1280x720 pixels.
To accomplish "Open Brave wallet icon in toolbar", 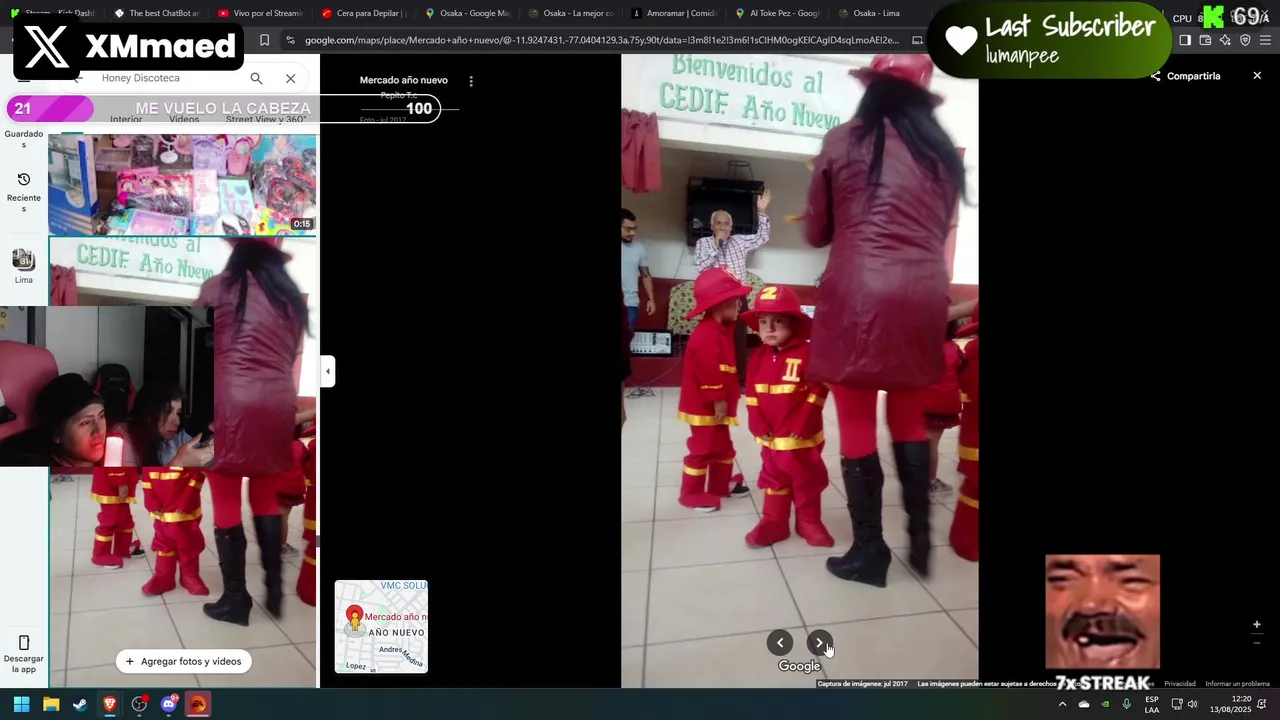I will point(1205,40).
